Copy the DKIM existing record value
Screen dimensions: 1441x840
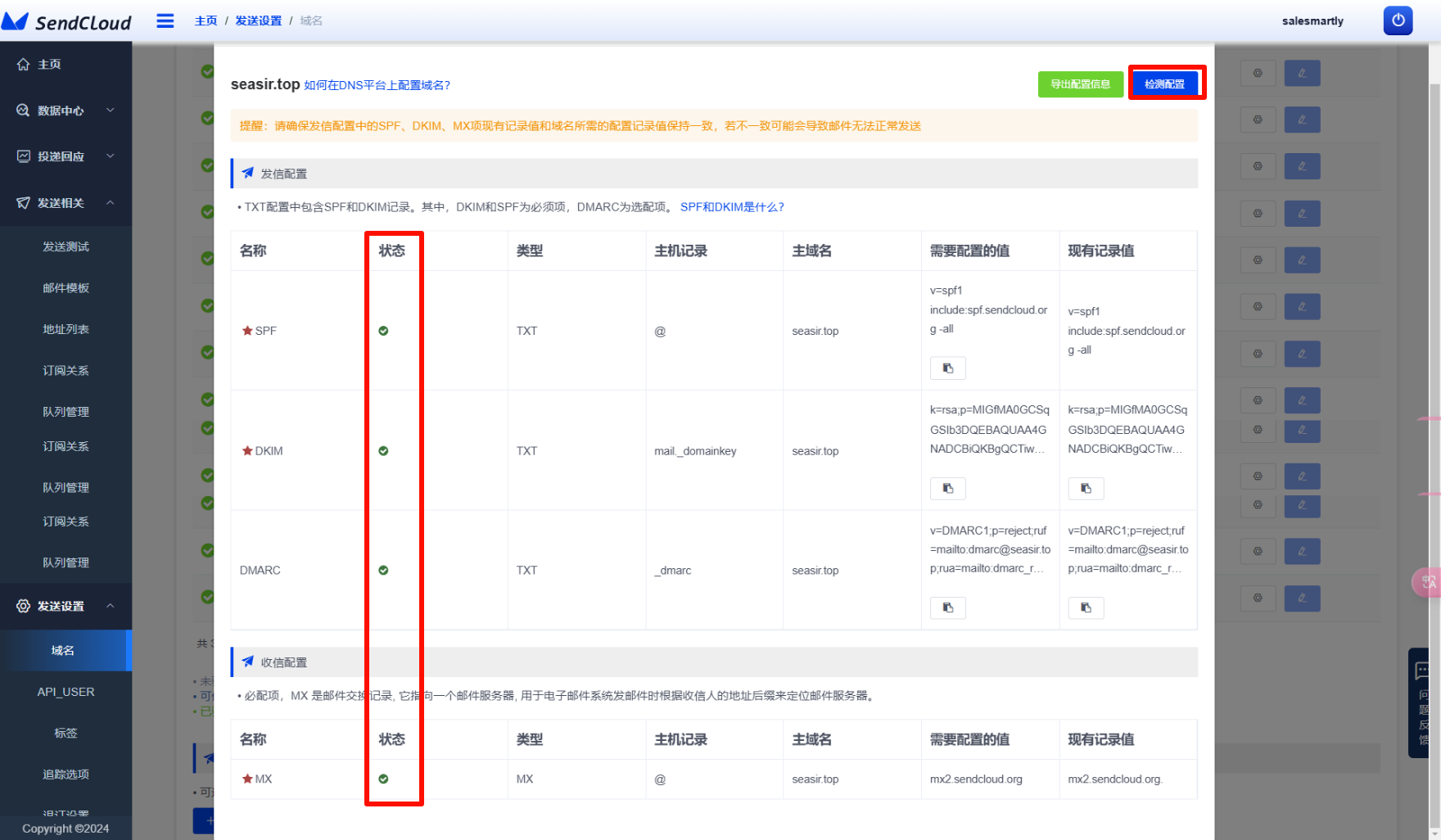click(x=1086, y=489)
